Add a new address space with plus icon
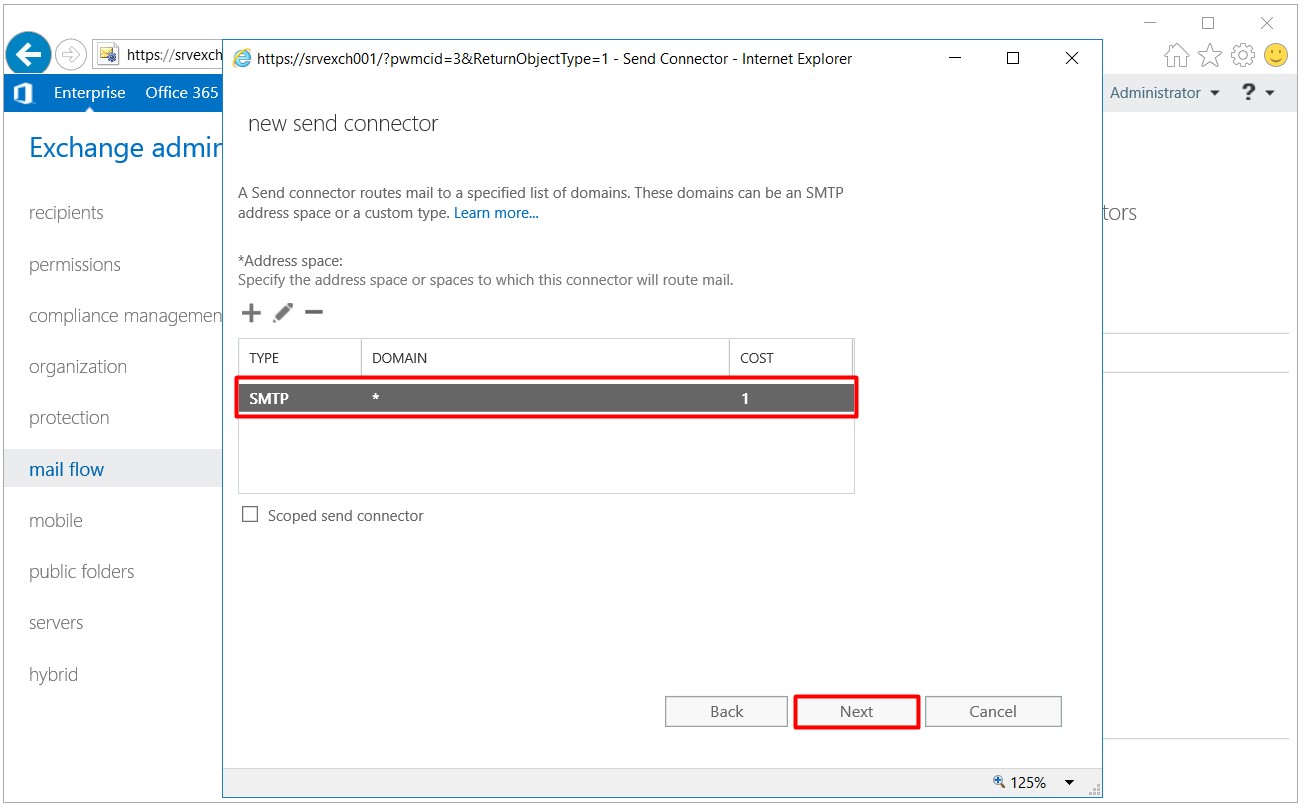The height and width of the screenshot is (808, 1308). tap(251, 313)
